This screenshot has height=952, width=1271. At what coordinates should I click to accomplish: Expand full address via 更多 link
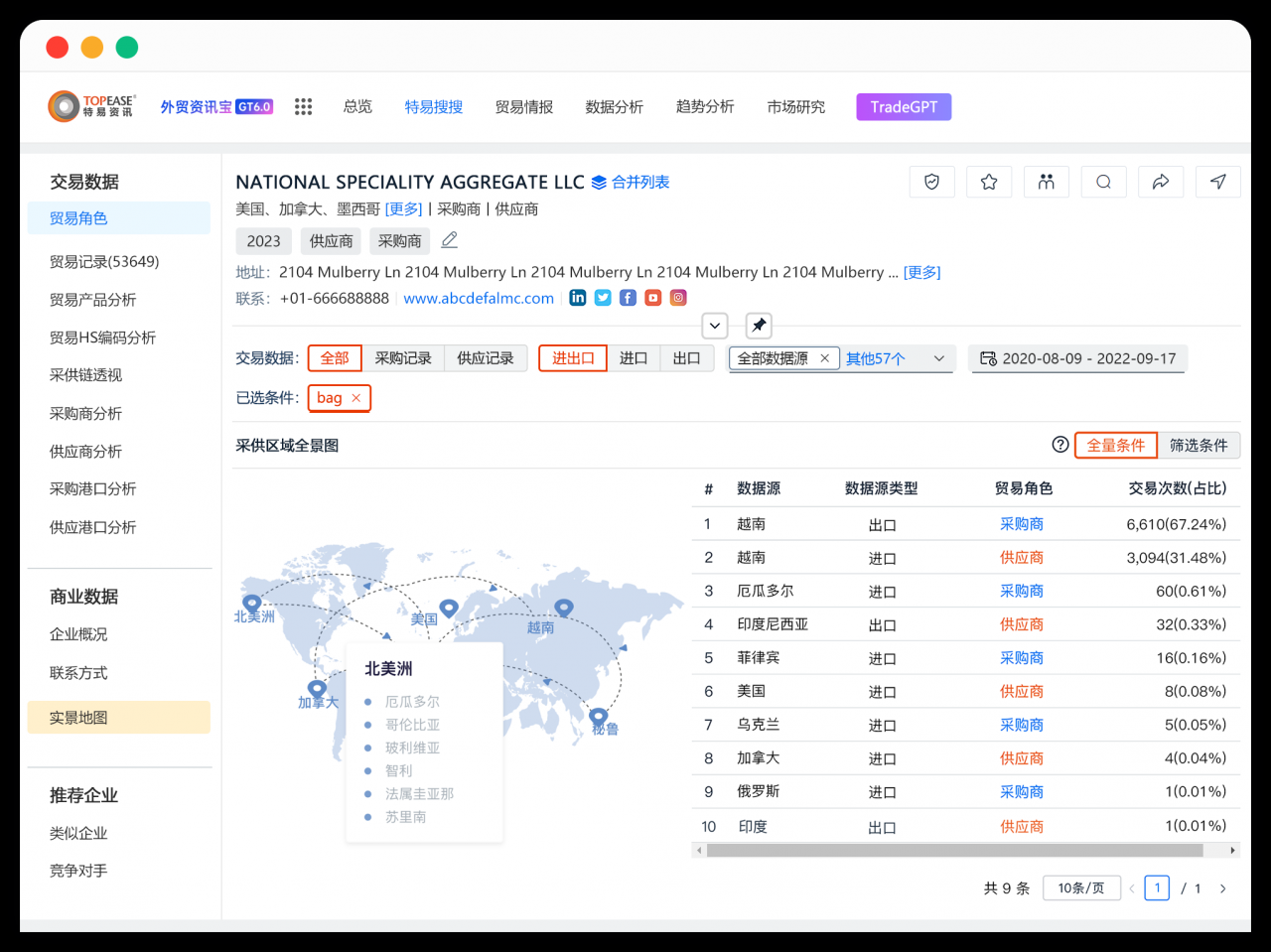pyautogui.click(x=921, y=272)
